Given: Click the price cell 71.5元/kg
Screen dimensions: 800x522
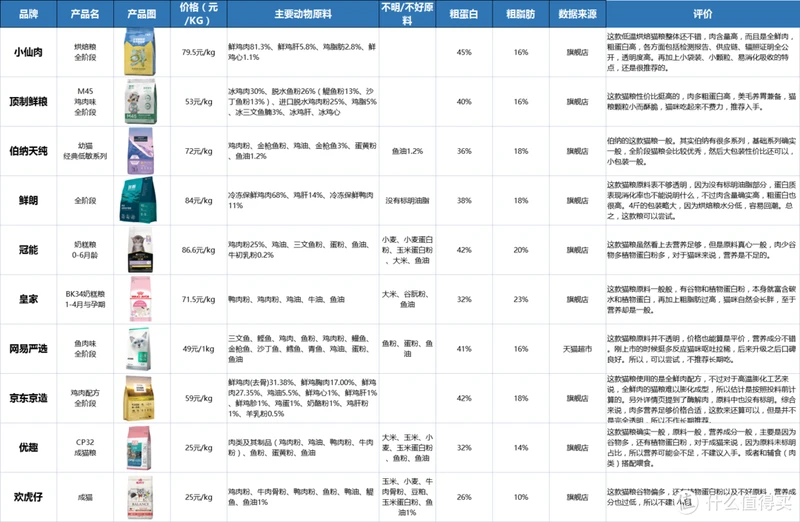Looking at the screenshot, I should tap(199, 299).
